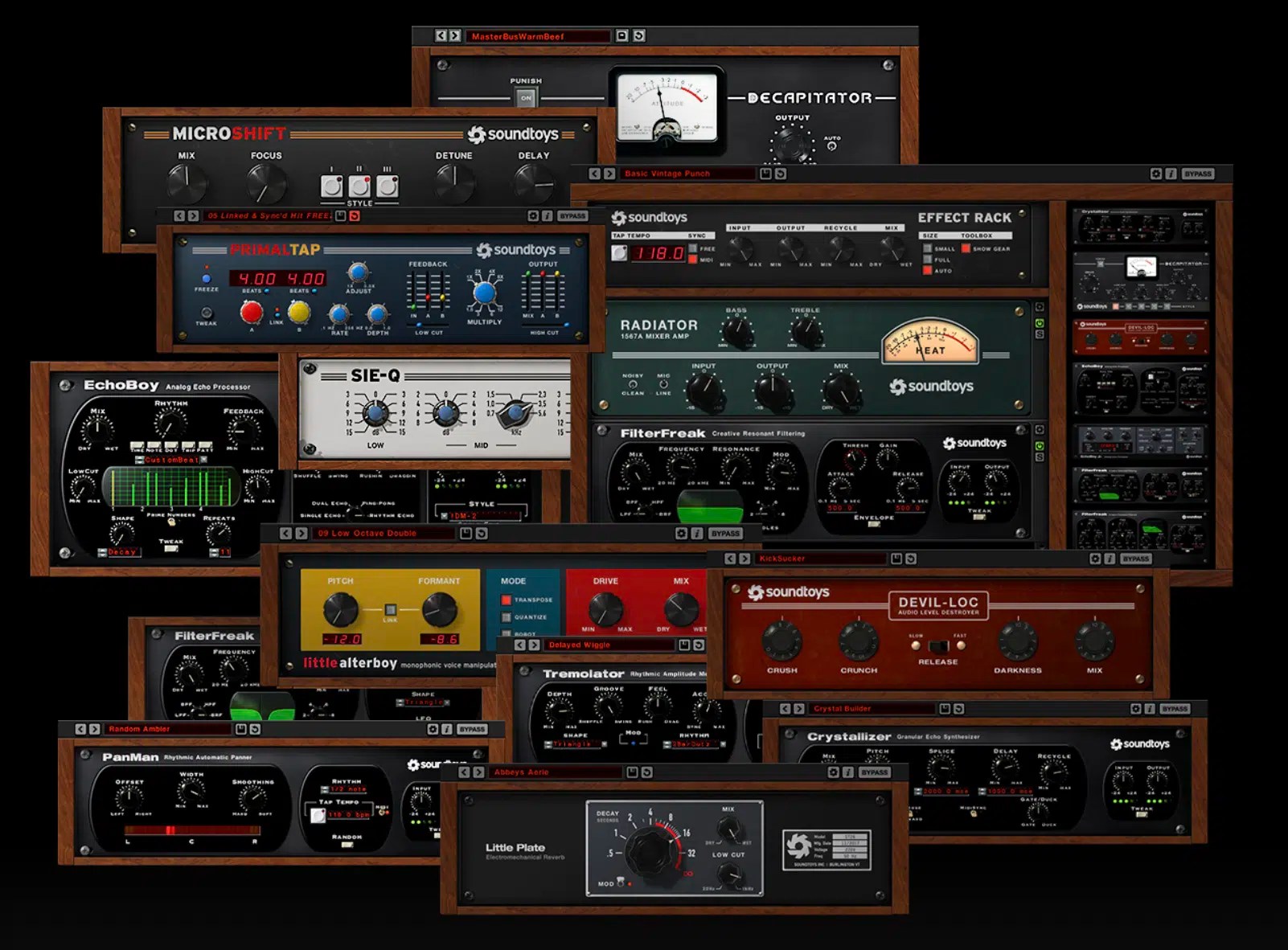Next preset arrow in Little AlterBoy toolbar
Screen dimensions: 1288x950
pos(301,533)
